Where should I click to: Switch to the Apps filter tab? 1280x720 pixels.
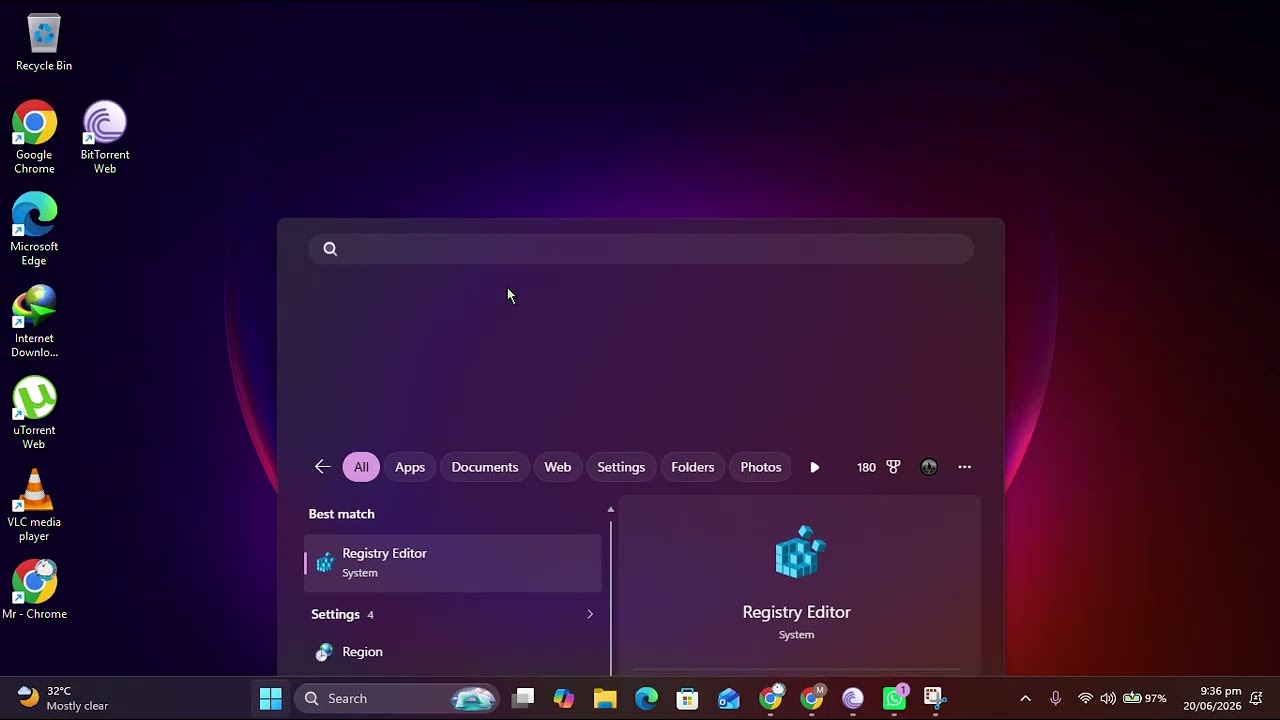(410, 467)
